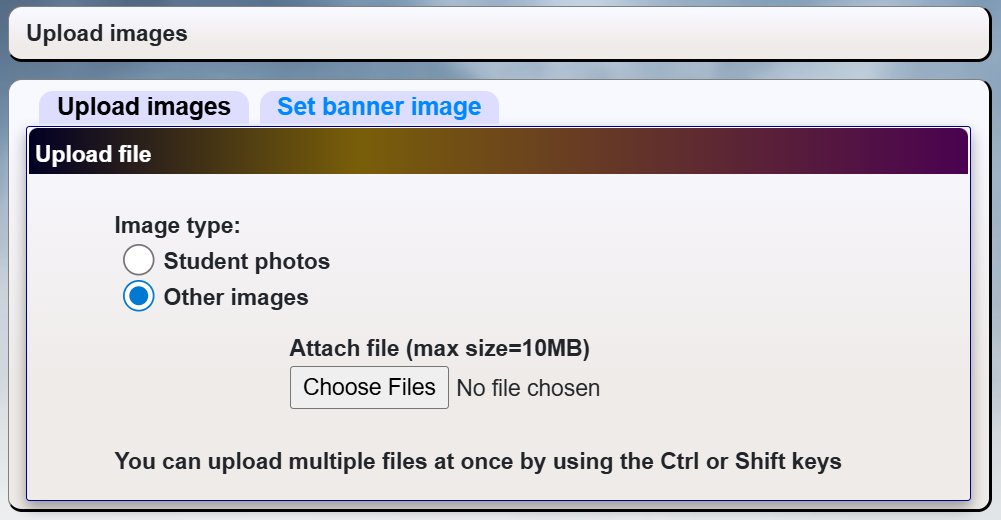Click the "No file chosen" text
The image size is (1001, 520).
click(x=528, y=388)
